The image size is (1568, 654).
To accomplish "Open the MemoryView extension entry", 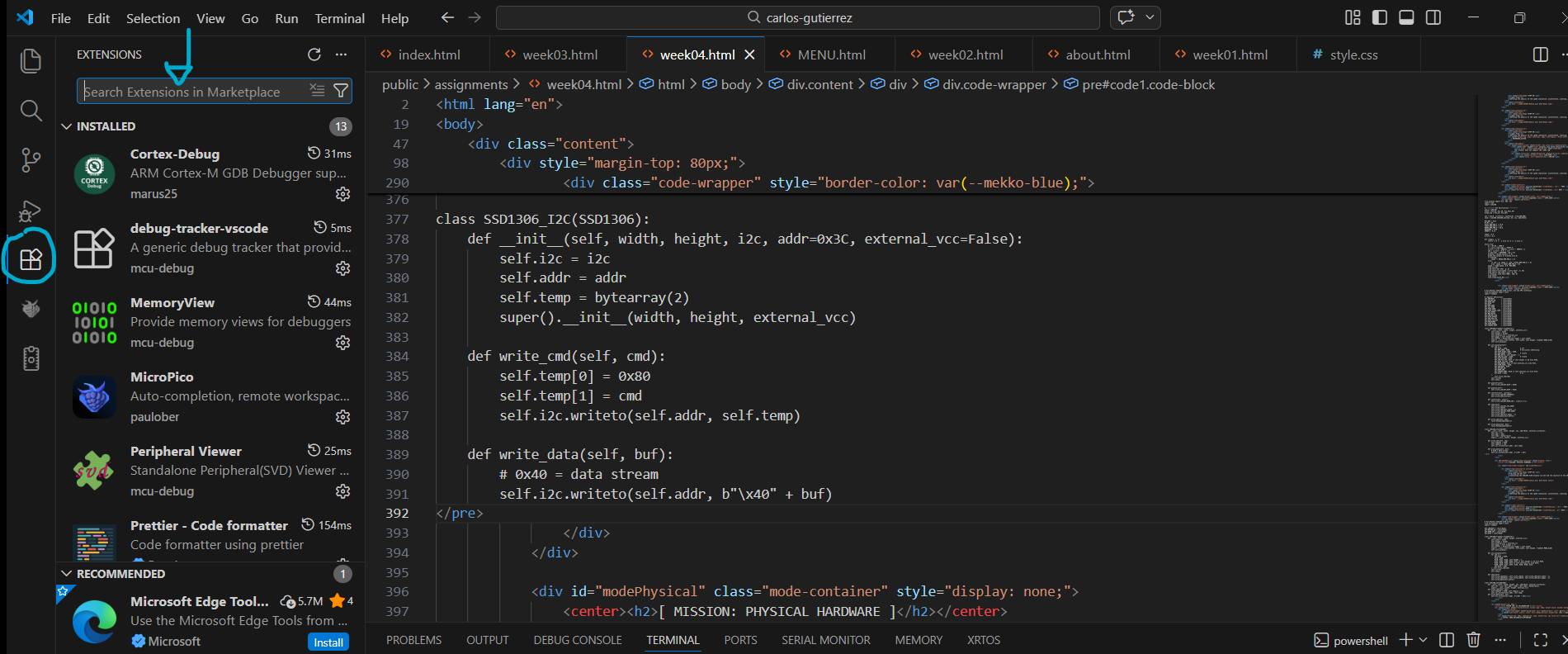I will tap(211, 322).
